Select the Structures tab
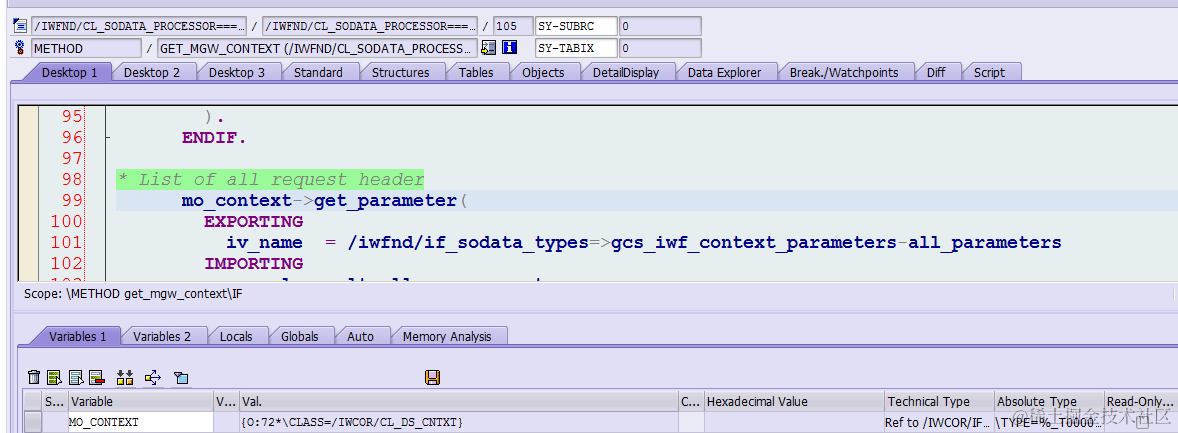 (x=400, y=72)
